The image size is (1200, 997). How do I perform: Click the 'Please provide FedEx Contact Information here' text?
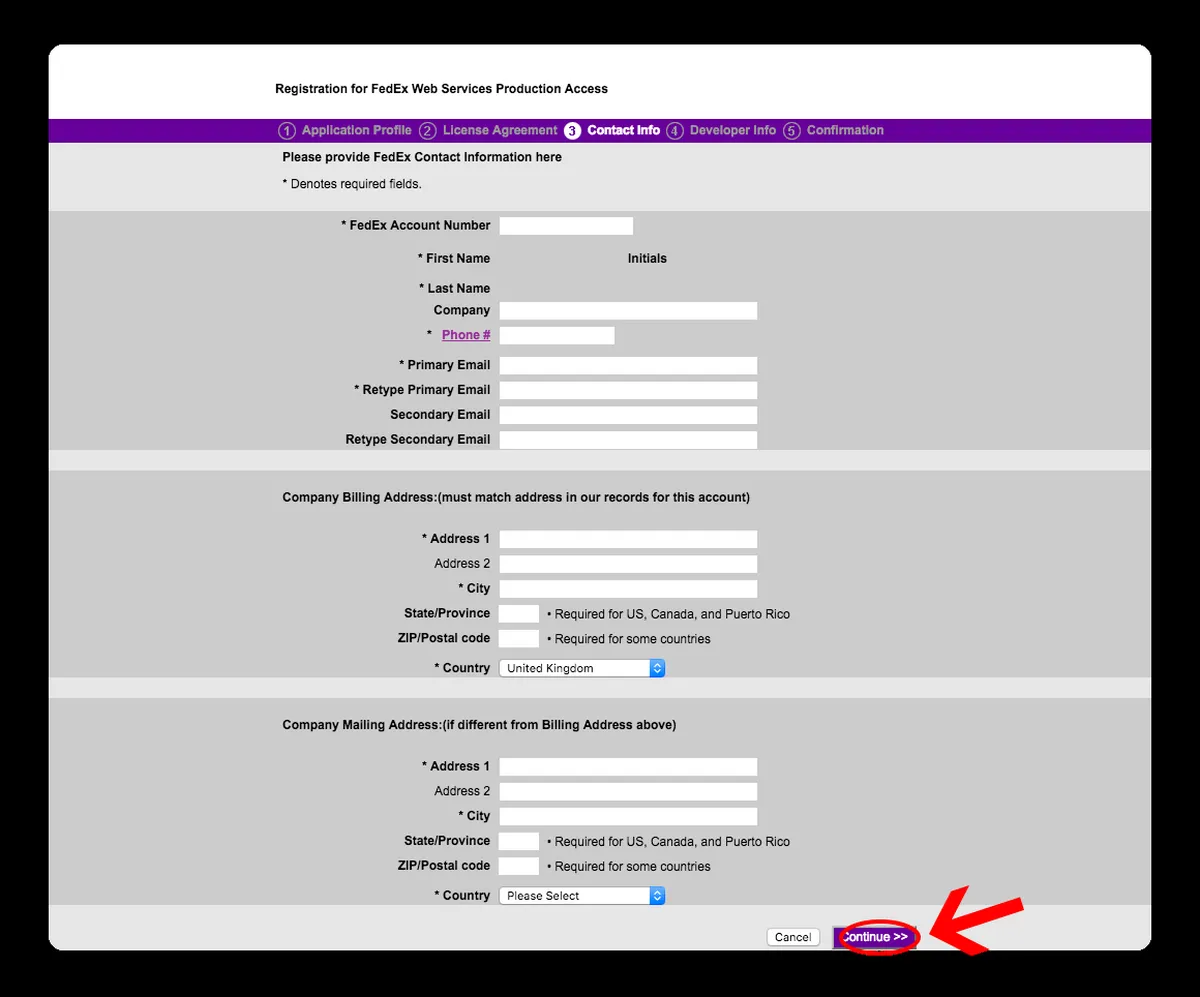tap(422, 157)
